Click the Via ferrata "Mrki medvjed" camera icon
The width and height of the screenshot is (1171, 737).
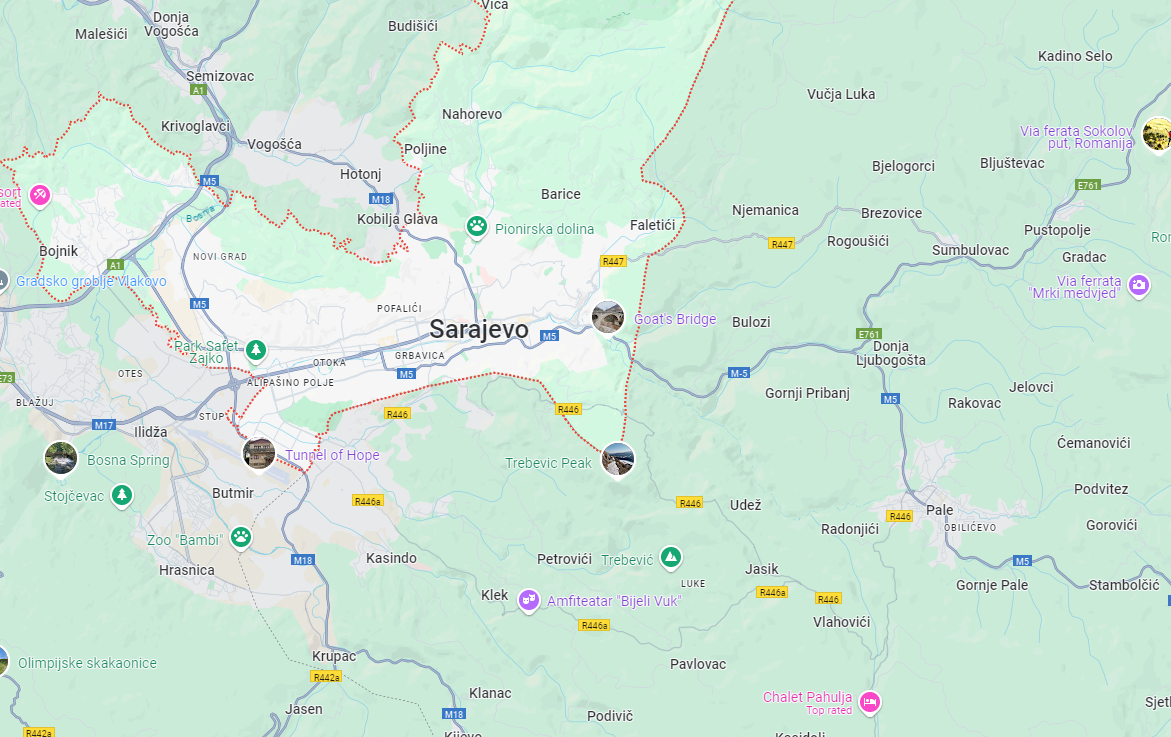click(x=1138, y=284)
